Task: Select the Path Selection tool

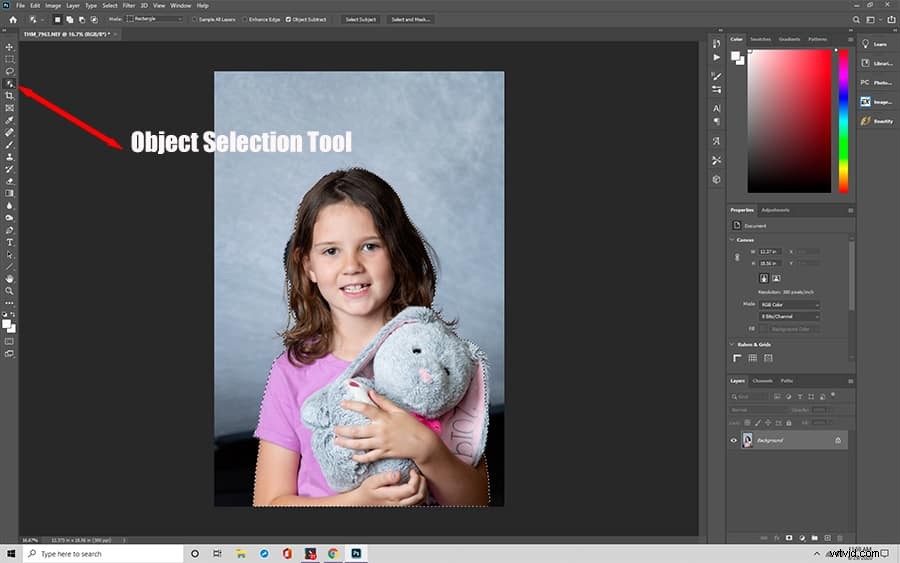Action: tap(9, 255)
